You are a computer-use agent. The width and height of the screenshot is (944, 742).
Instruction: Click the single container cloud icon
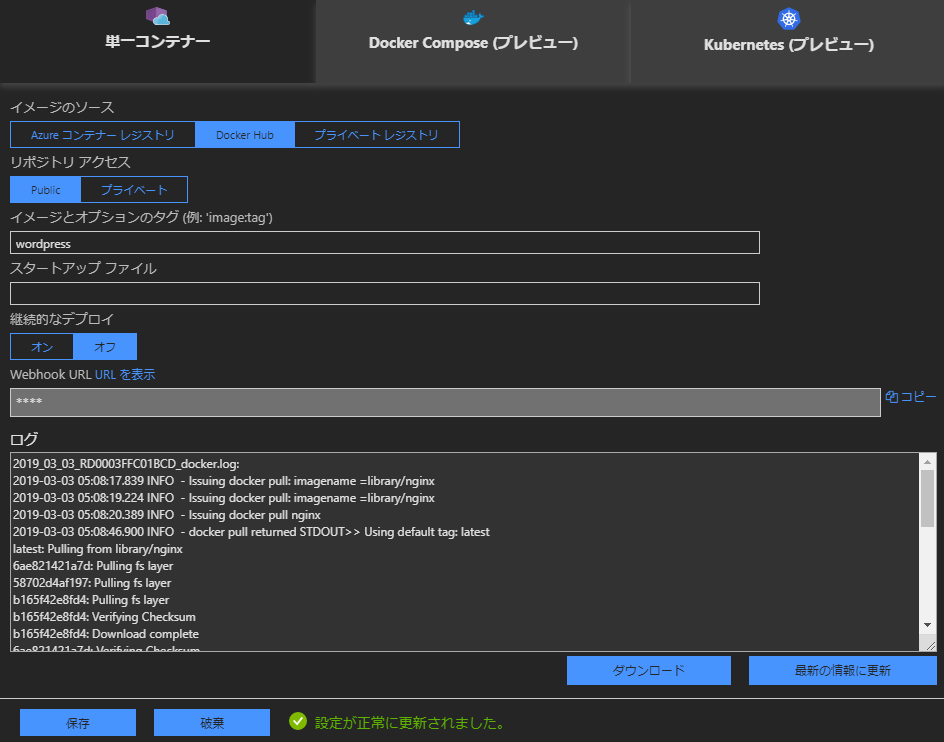pos(158,16)
